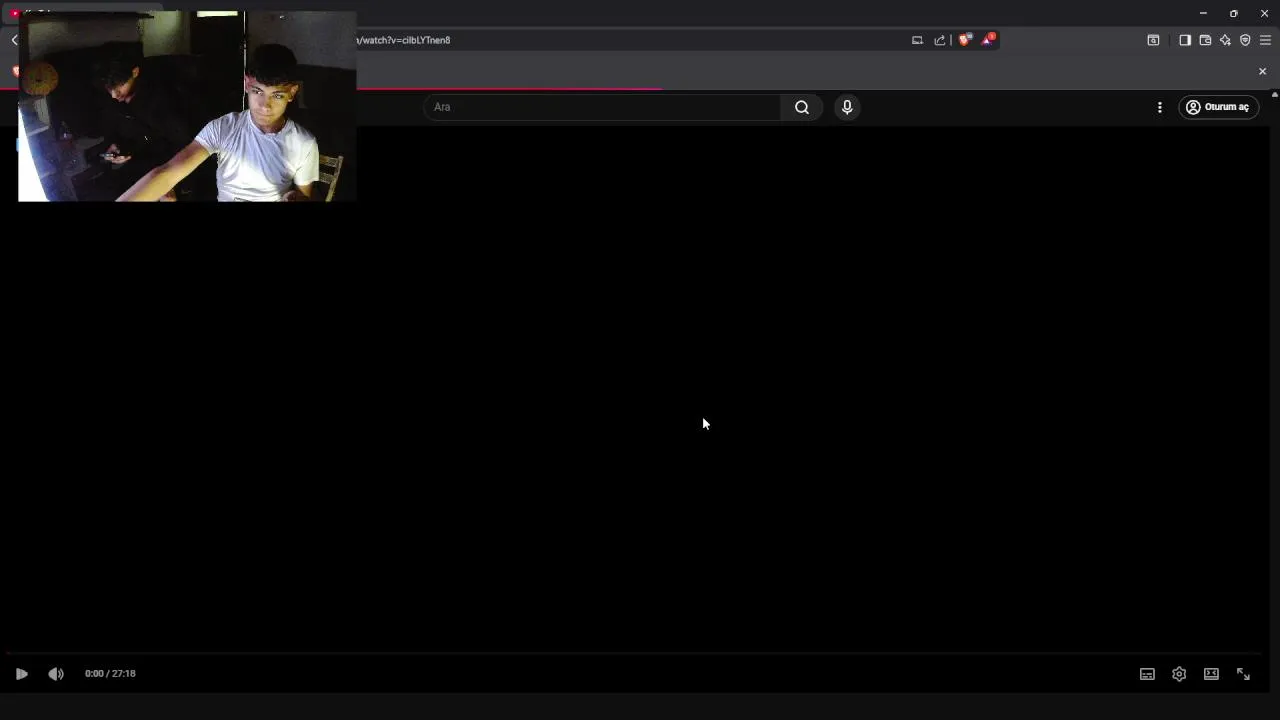Open the Brave Shields lion icon
Image resolution: width=1280 pixels, height=720 pixels.
[965, 40]
